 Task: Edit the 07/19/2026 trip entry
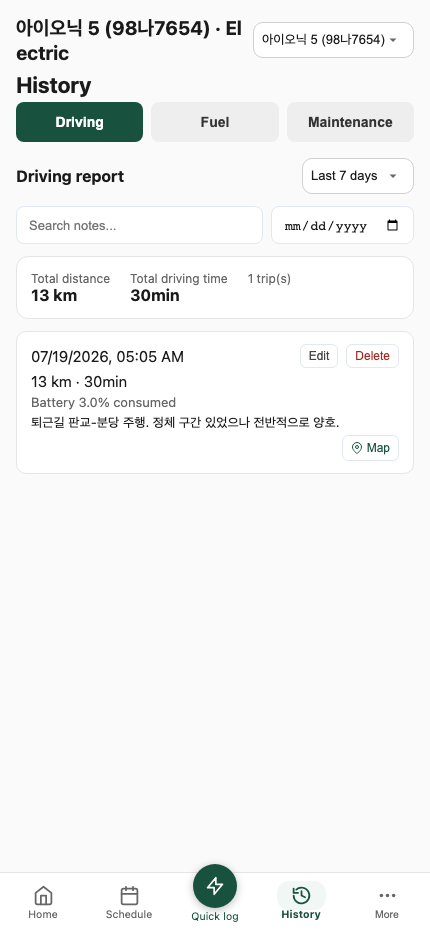point(319,356)
